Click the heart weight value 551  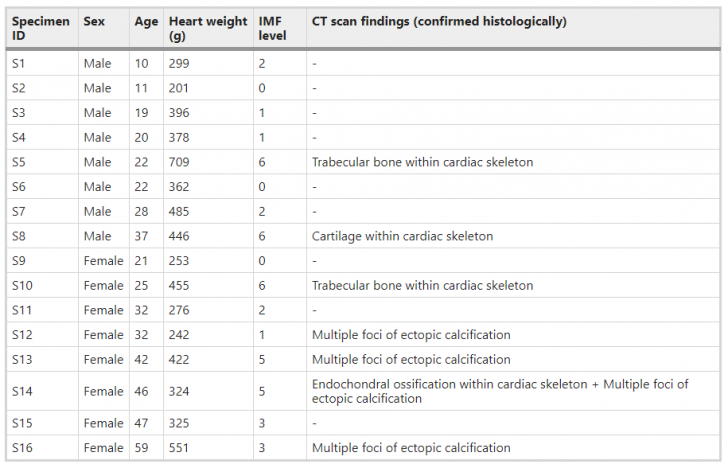(x=180, y=448)
